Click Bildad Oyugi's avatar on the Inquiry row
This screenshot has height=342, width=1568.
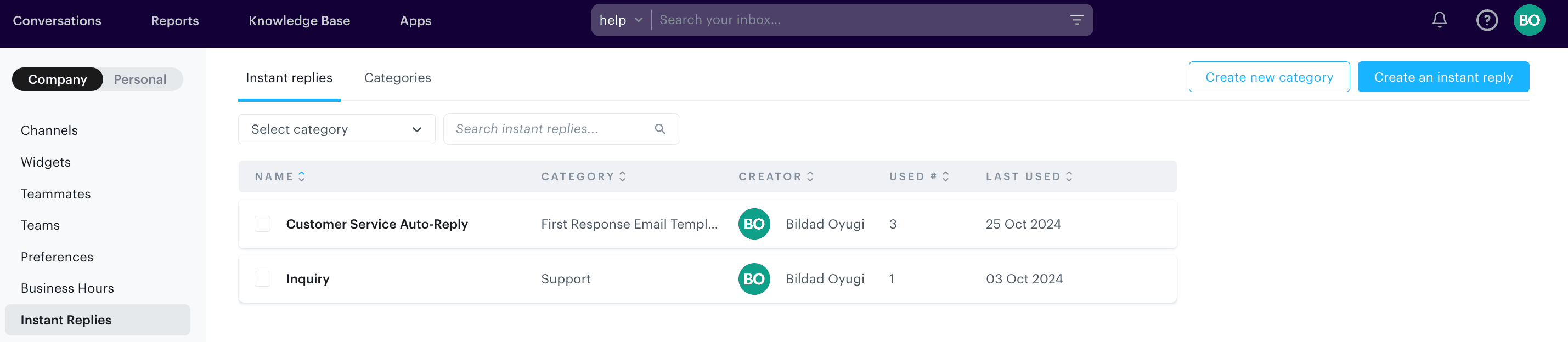click(x=754, y=279)
